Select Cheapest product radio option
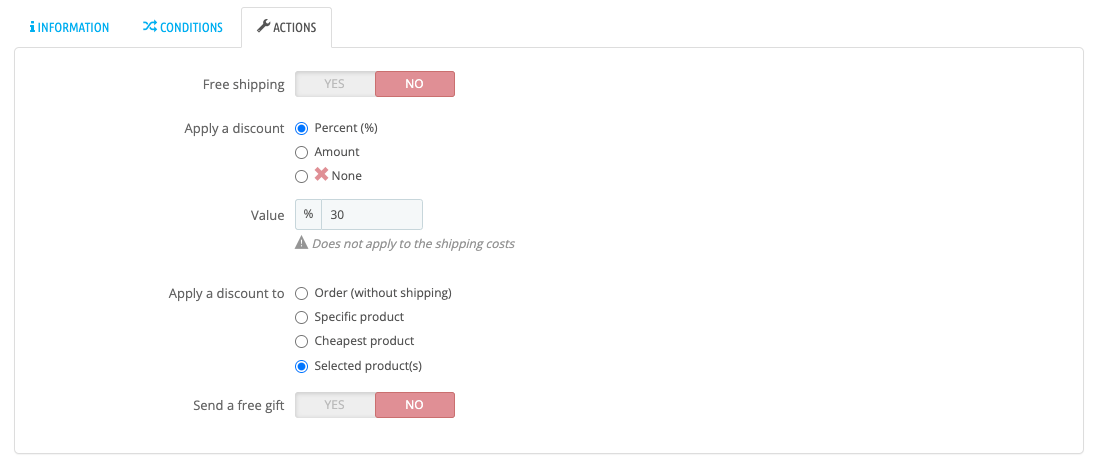 pos(302,341)
